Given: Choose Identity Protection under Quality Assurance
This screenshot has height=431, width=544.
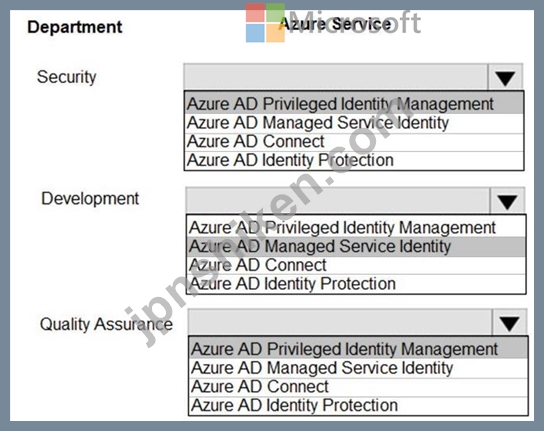Looking at the screenshot, I should click(x=358, y=406).
